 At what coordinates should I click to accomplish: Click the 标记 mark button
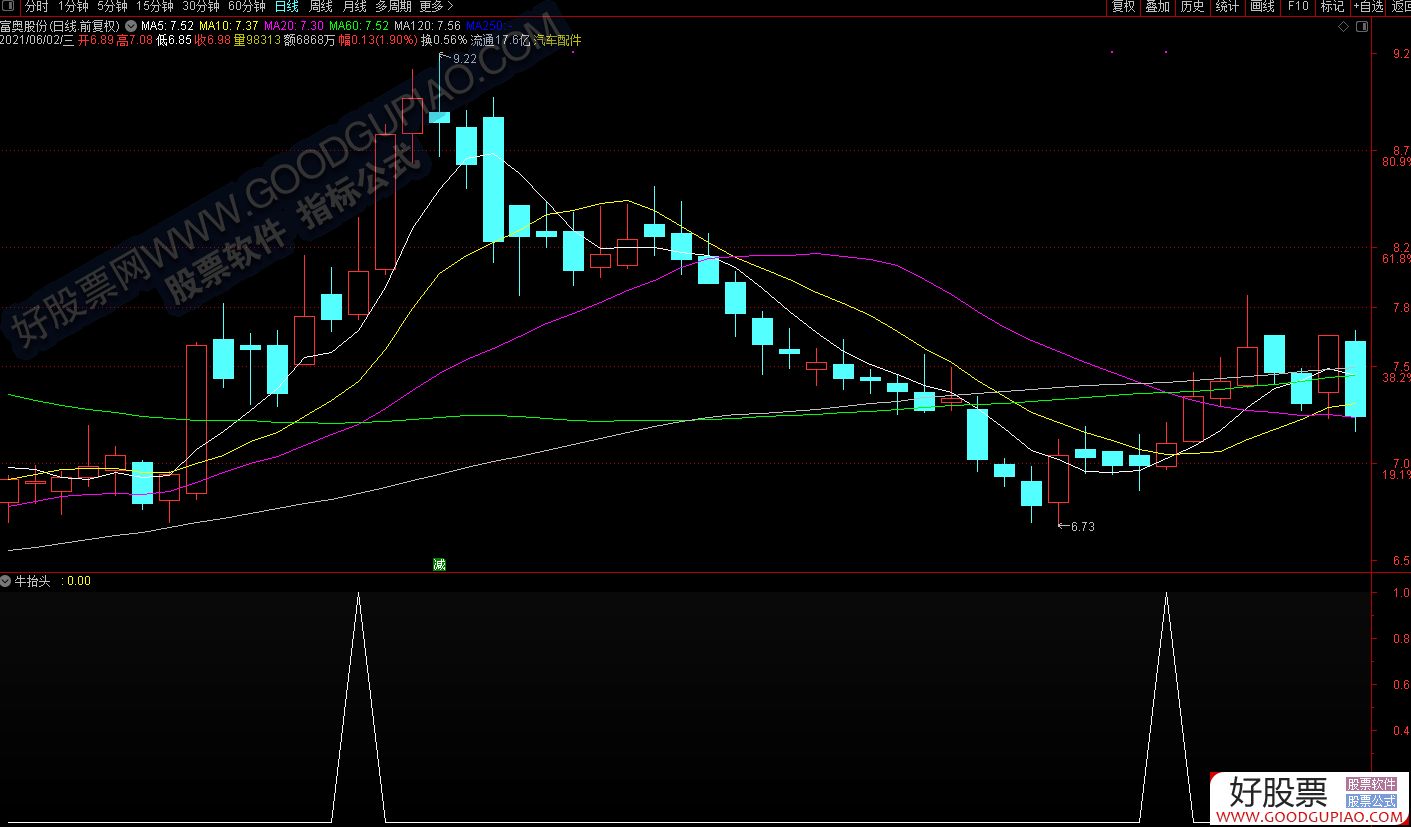(x=1332, y=6)
